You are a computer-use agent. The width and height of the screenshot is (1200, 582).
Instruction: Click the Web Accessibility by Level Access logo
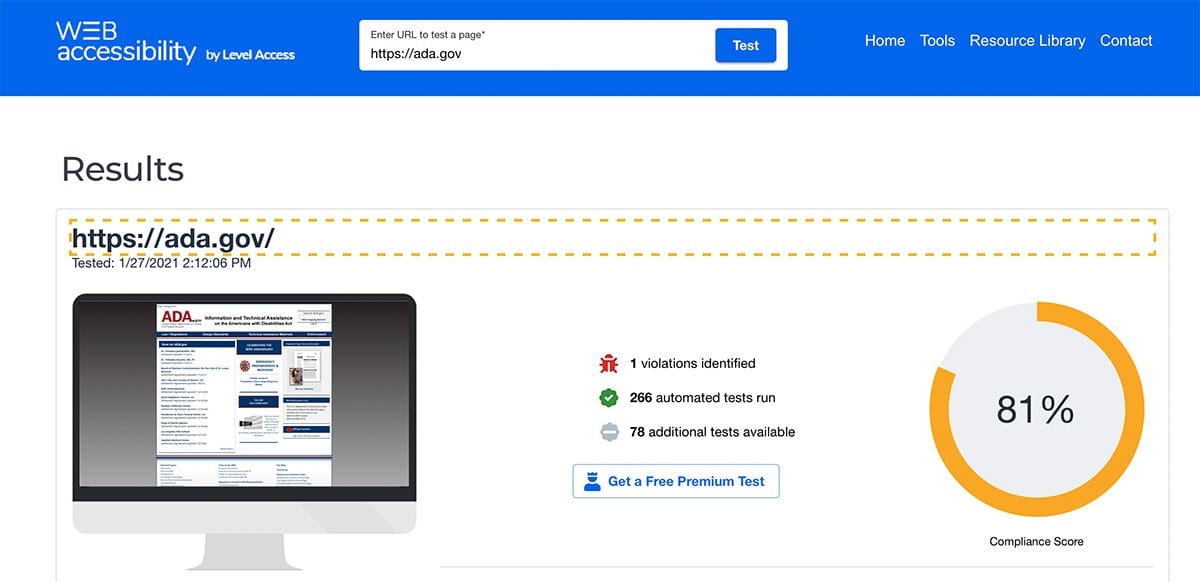point(176,43)
